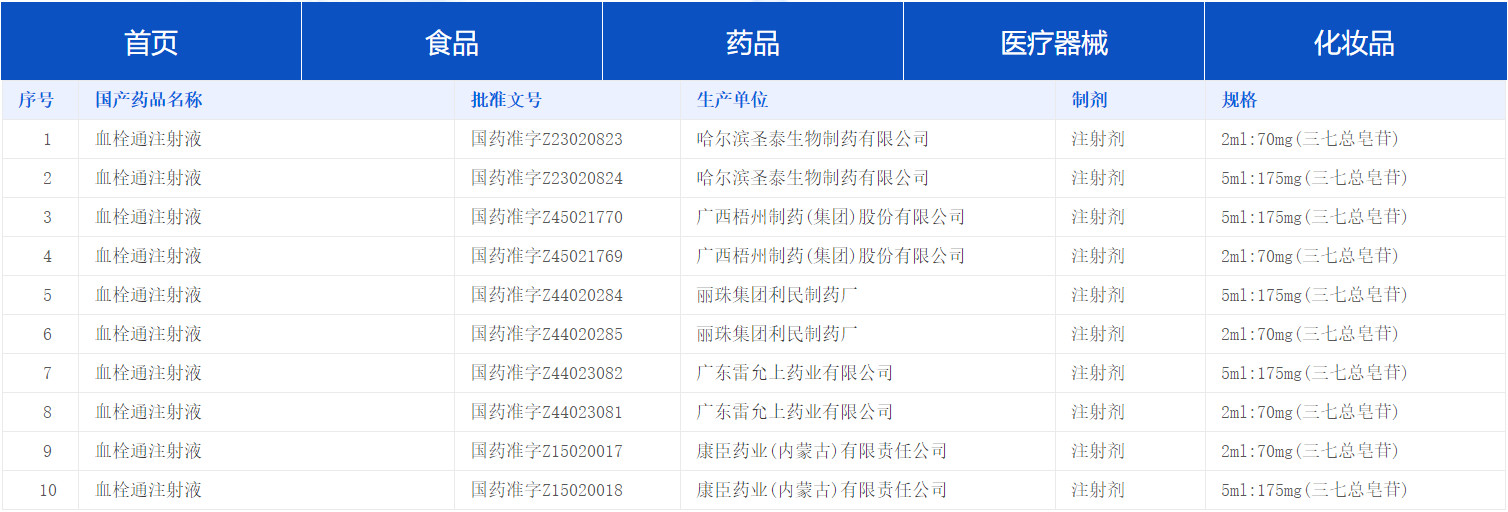Select approval number 国药准字Z44023081

coord(547,412)
